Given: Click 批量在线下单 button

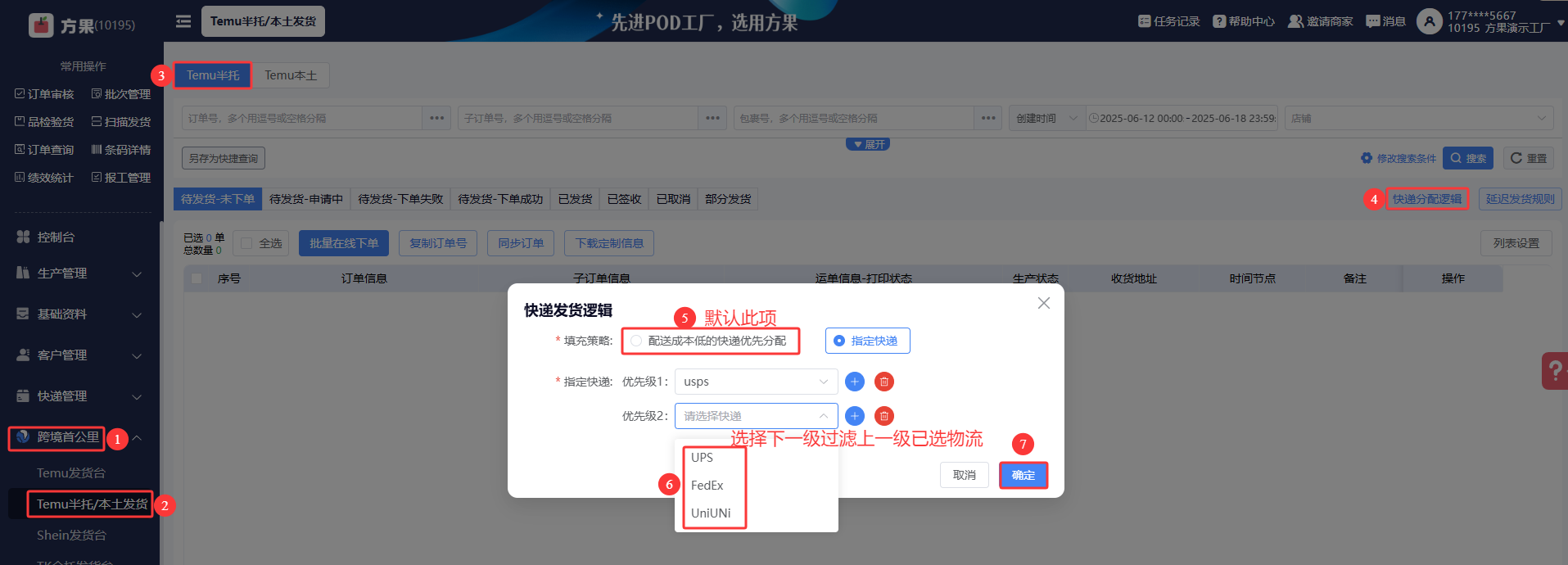Looking at the screenshot, I should (344, 243).
